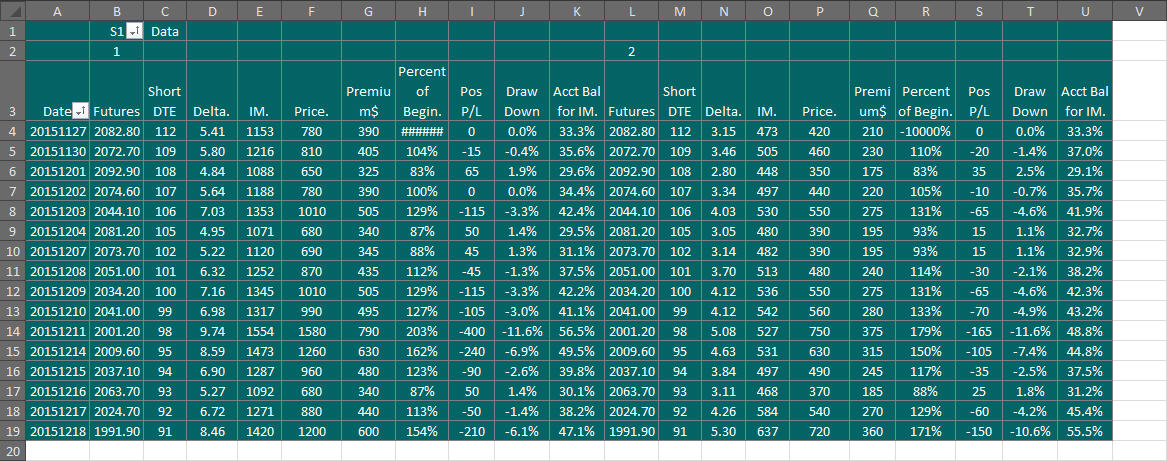The width and height of the screenshot is (1167, 461).
Task: Click the Data cell in C1
Action: pyautogui.click(x=165, y=31)
